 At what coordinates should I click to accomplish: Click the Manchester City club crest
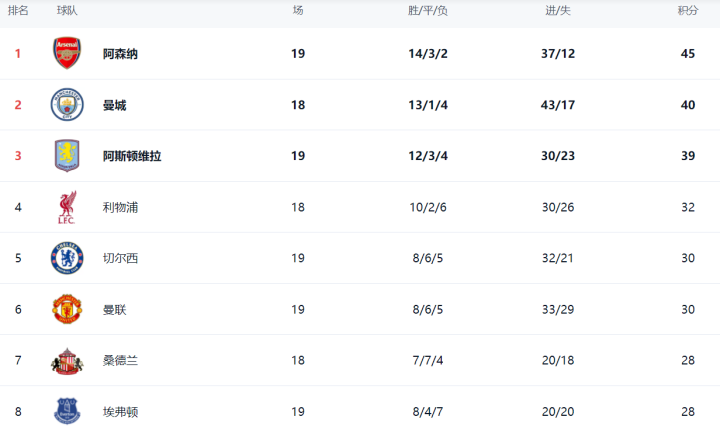67,105
